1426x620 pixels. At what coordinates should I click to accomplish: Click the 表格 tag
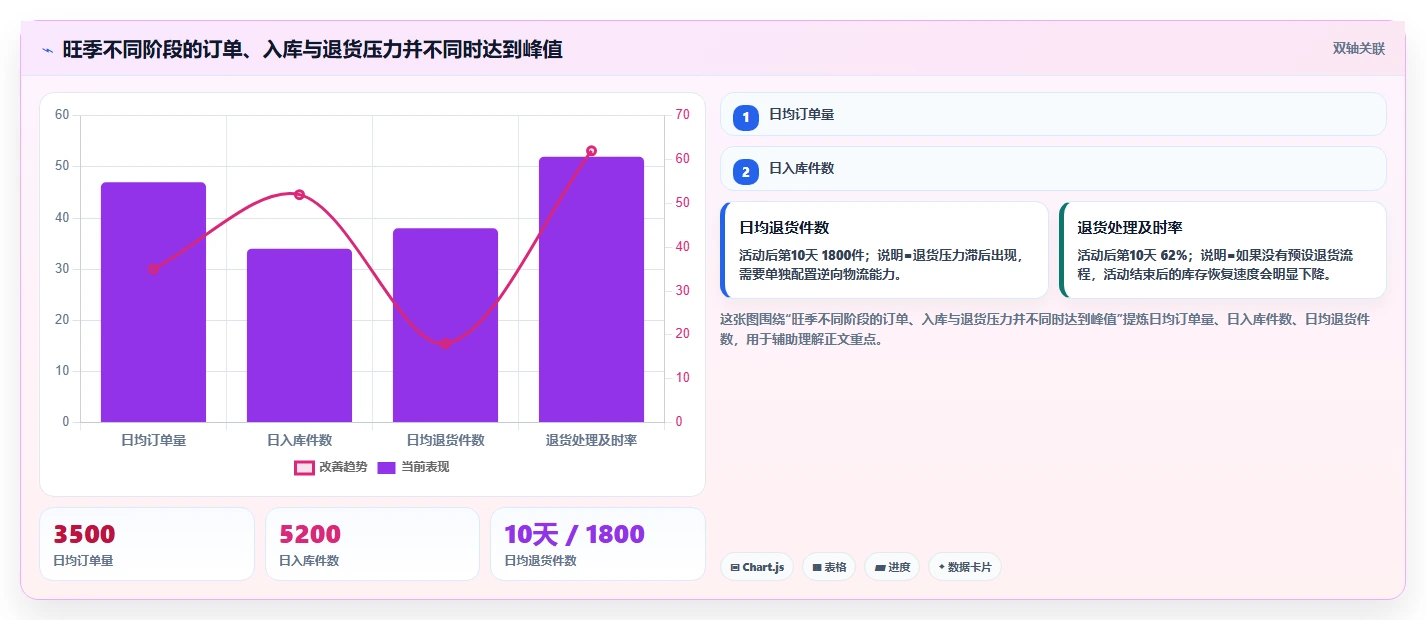(x=829, y=567)
